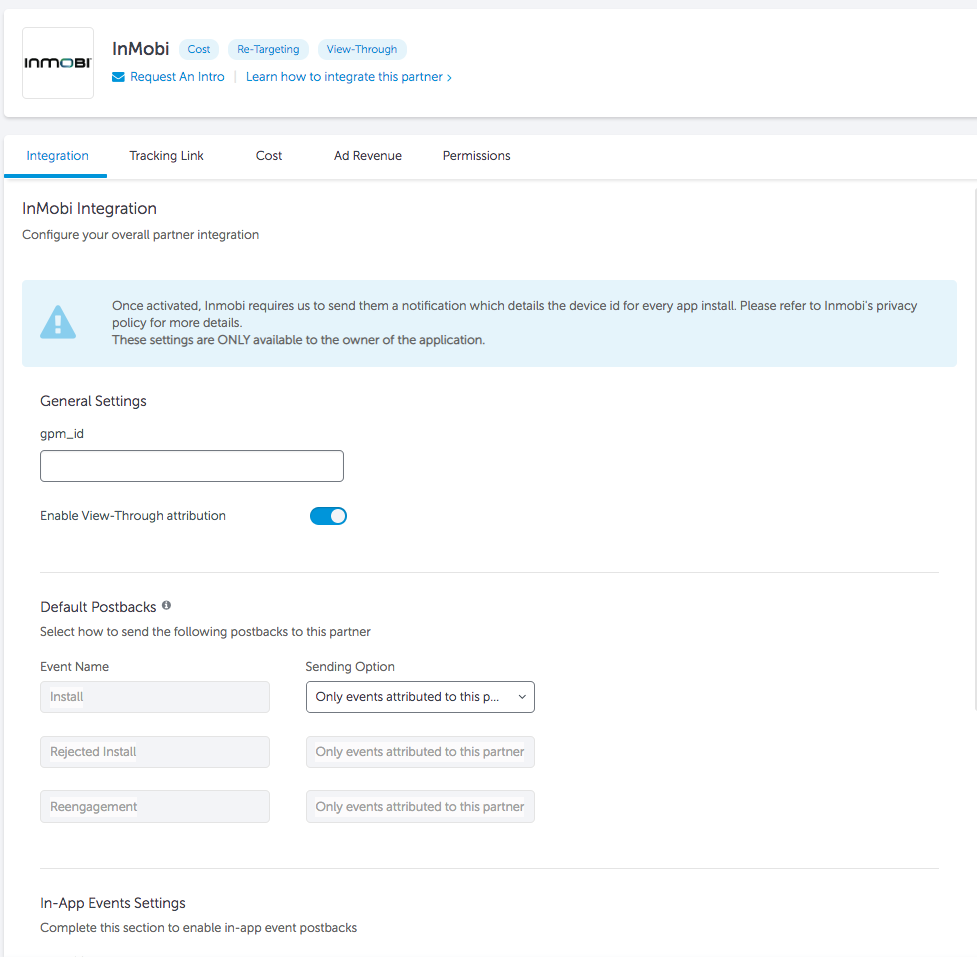The width and height of the screenshot is (977, 957).
Task: Click the 'InMobi Integration' heading
Action: point(89,209)
